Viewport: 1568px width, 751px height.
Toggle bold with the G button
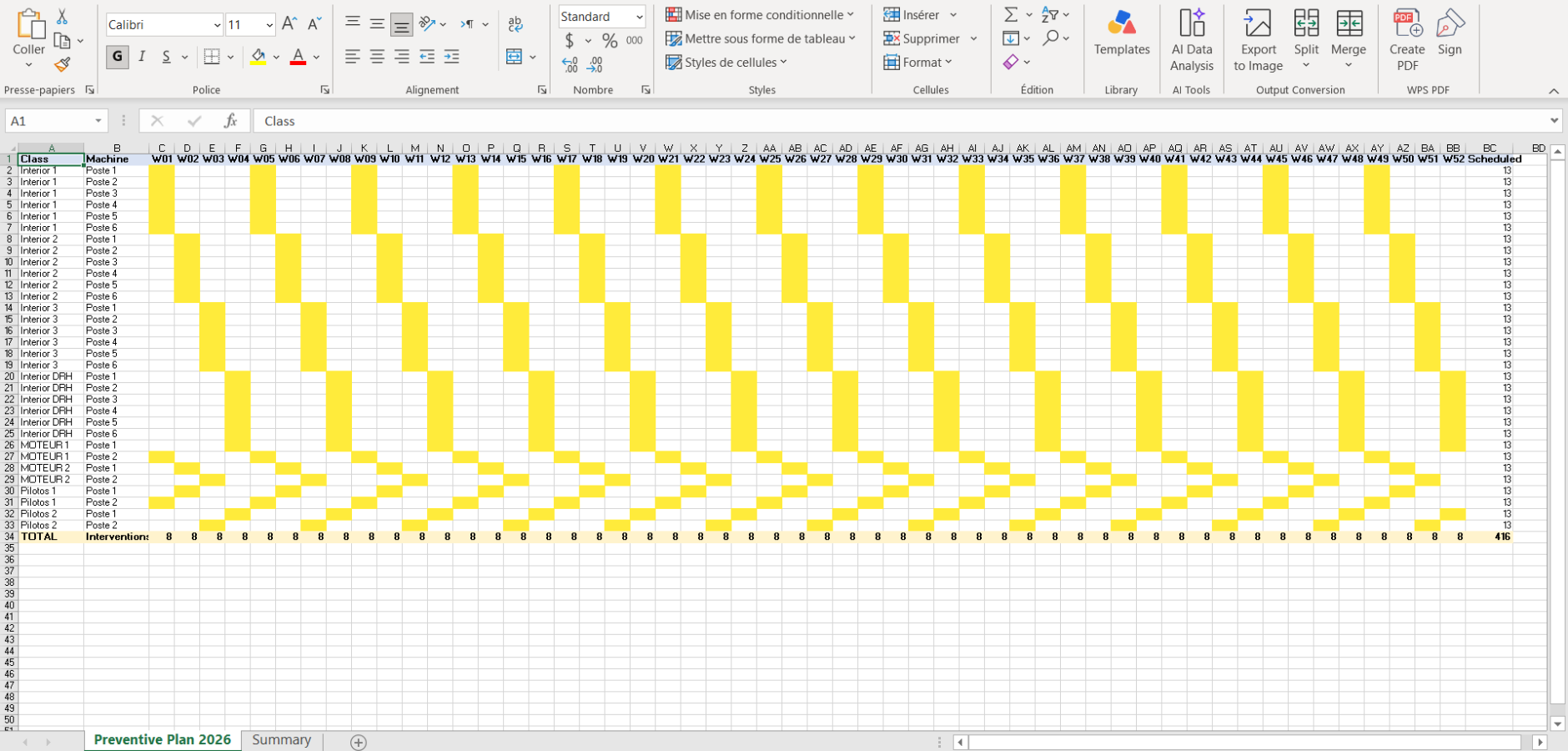point(117,57)
